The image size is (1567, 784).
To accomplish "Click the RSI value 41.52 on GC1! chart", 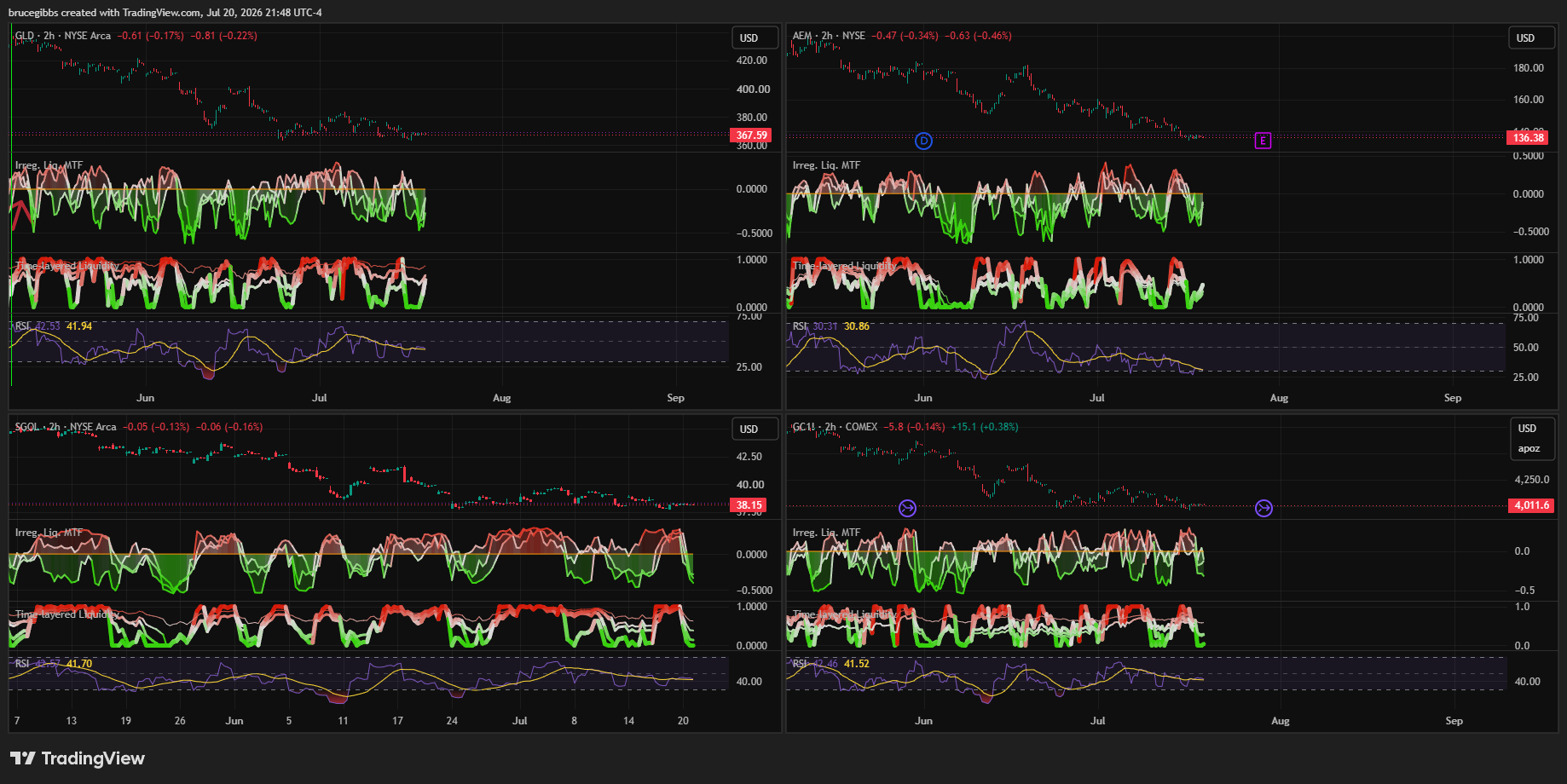I will tap(857, 664).
